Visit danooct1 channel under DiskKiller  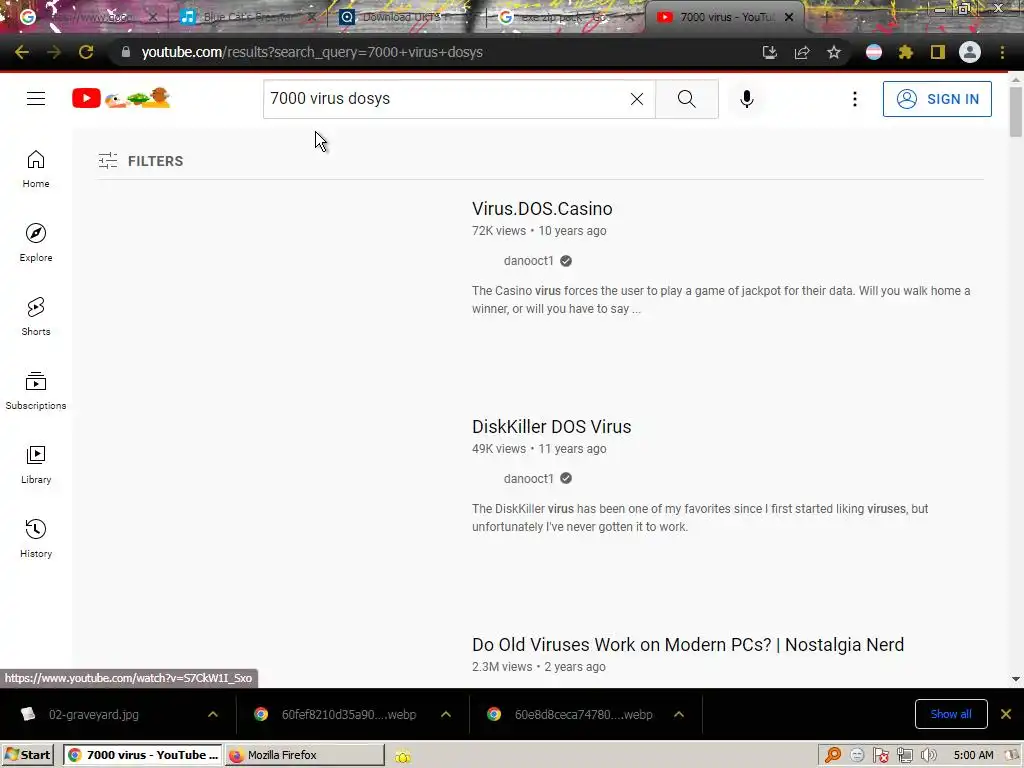click(528, 479)
